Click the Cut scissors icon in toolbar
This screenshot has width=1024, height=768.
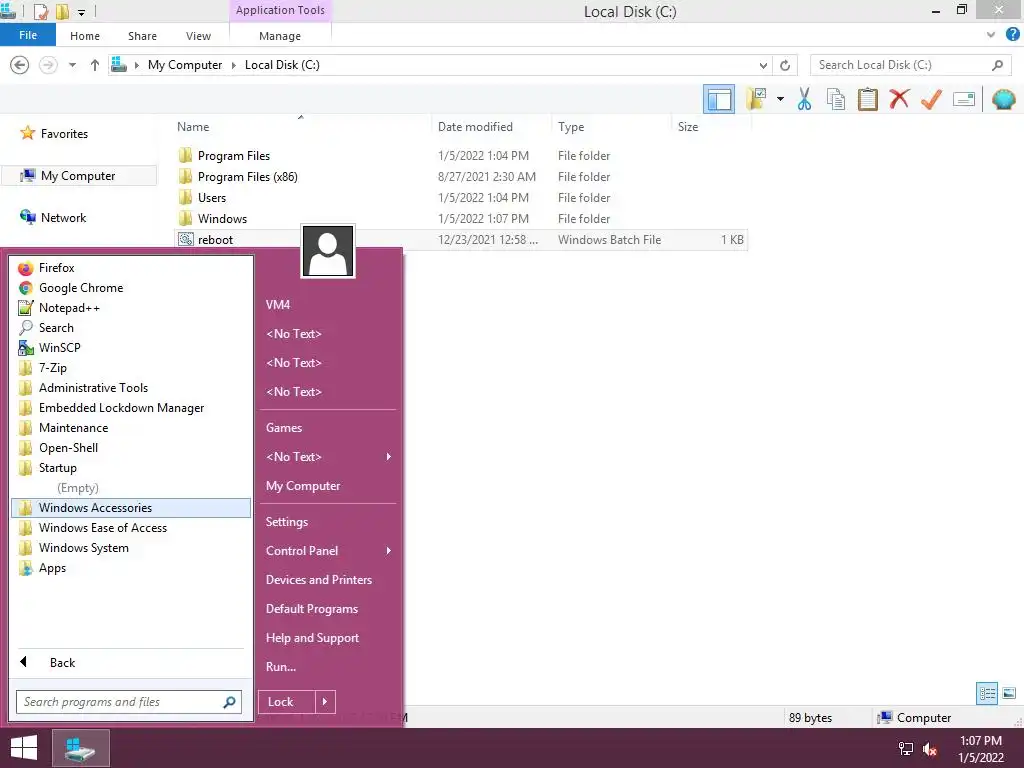(804, 99)
